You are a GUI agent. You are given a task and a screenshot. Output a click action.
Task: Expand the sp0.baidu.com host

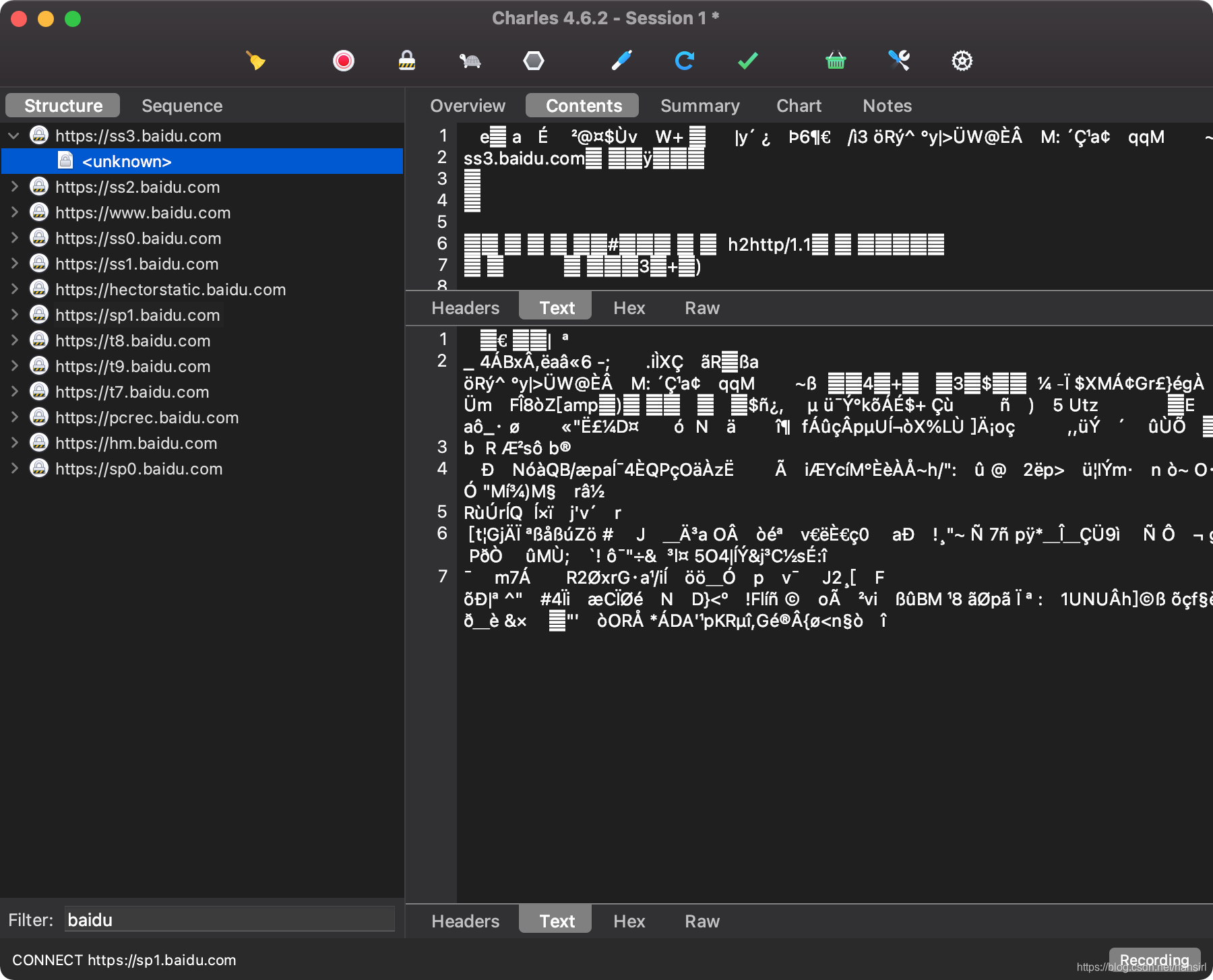coord(13,468)
